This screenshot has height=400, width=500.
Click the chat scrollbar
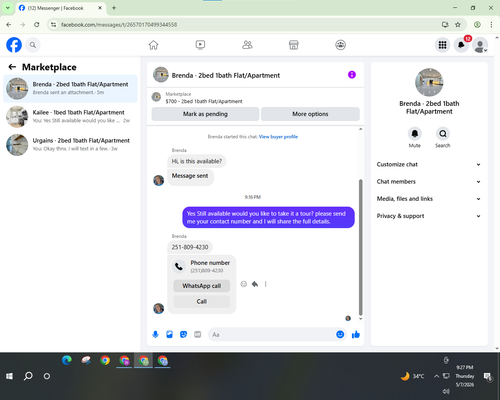coord(360,247)
